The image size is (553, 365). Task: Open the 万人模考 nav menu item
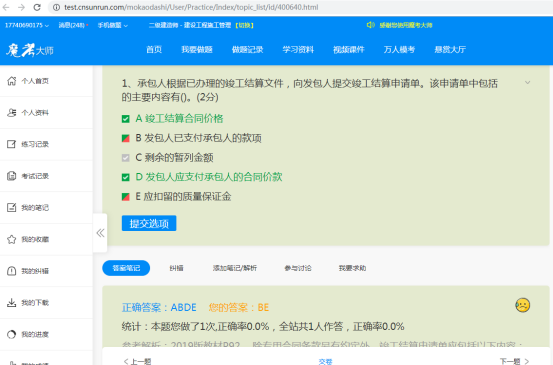(x=399, y=49)
